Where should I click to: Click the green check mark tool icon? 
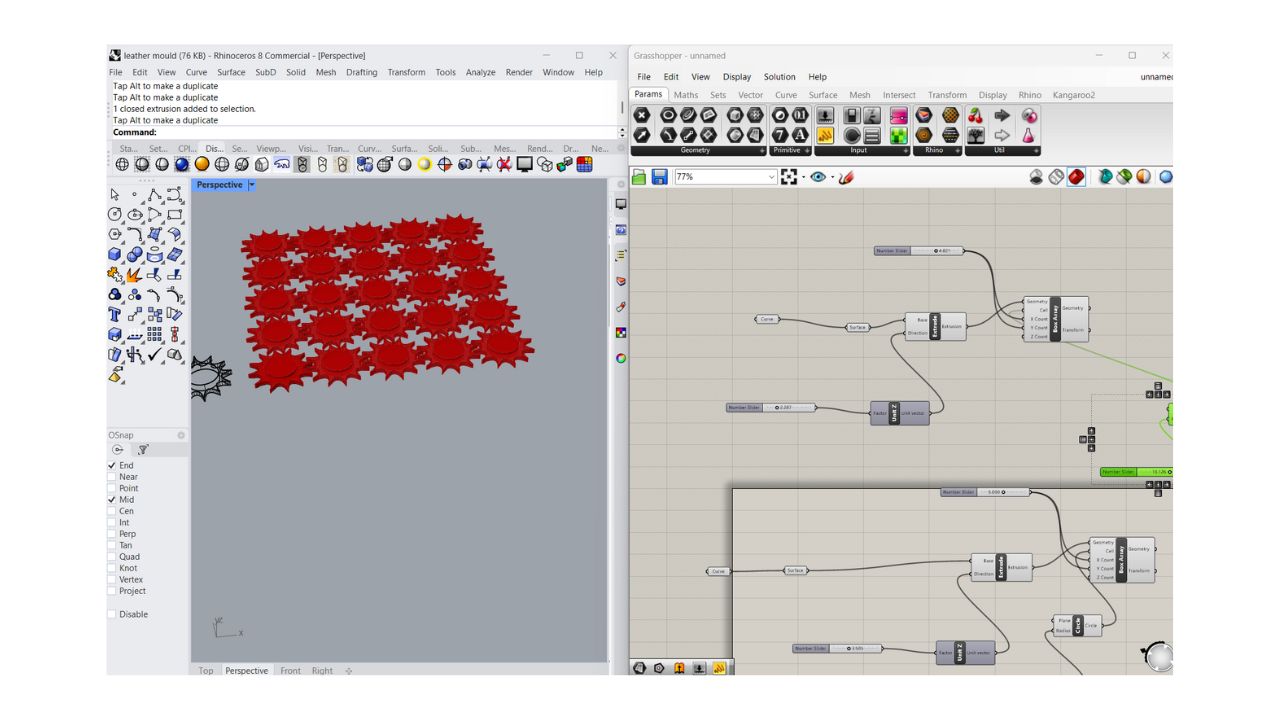[155, 354]
